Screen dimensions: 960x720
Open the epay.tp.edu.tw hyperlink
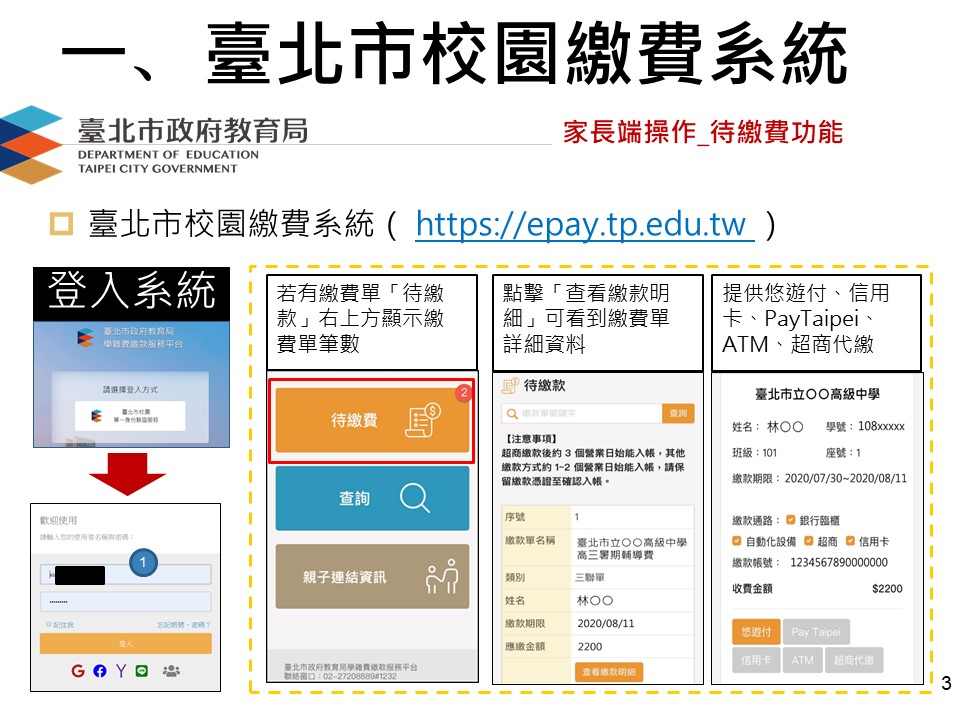tap(584, 226)
